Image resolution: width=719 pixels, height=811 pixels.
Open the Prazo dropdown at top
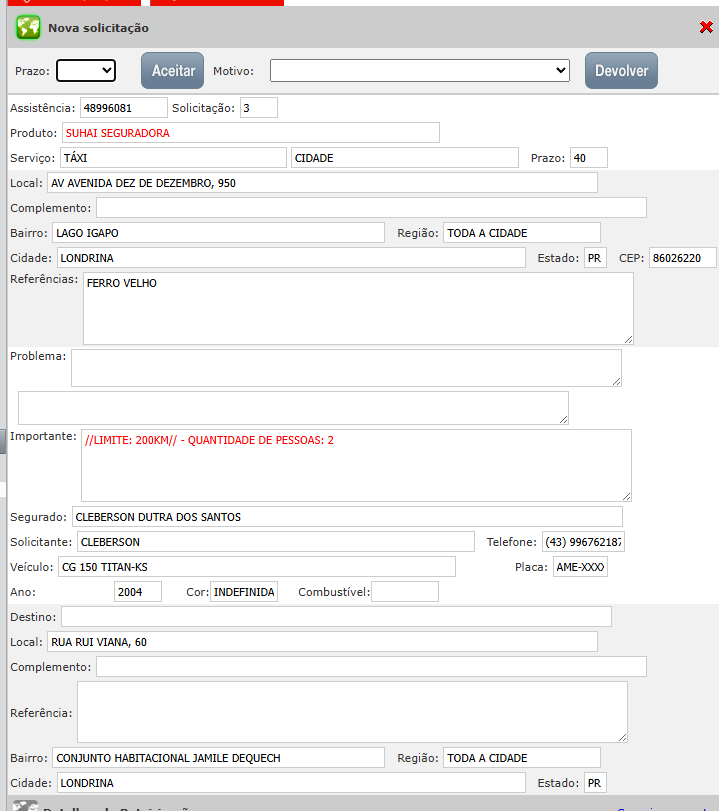(x=86, y=70)
